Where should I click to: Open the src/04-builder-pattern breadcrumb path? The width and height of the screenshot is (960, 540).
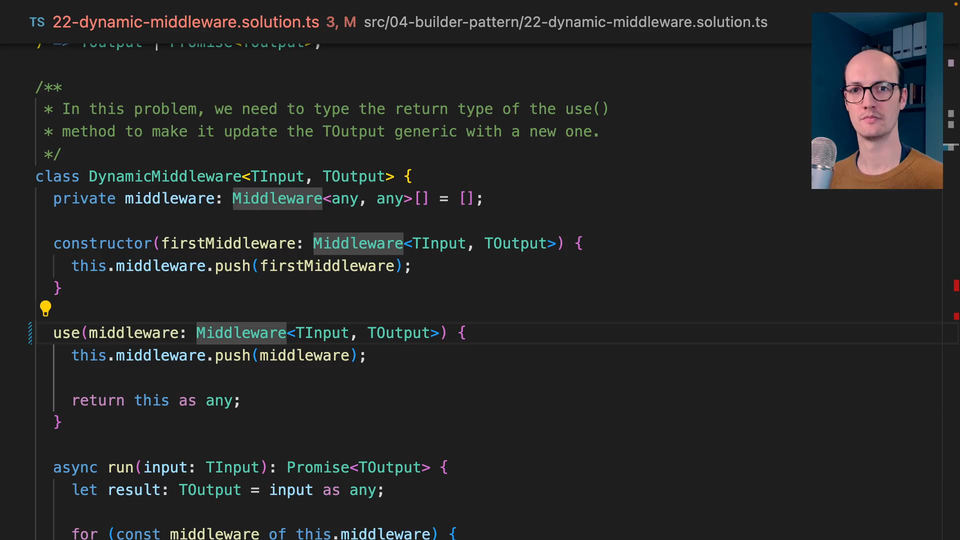coord(565,21)
